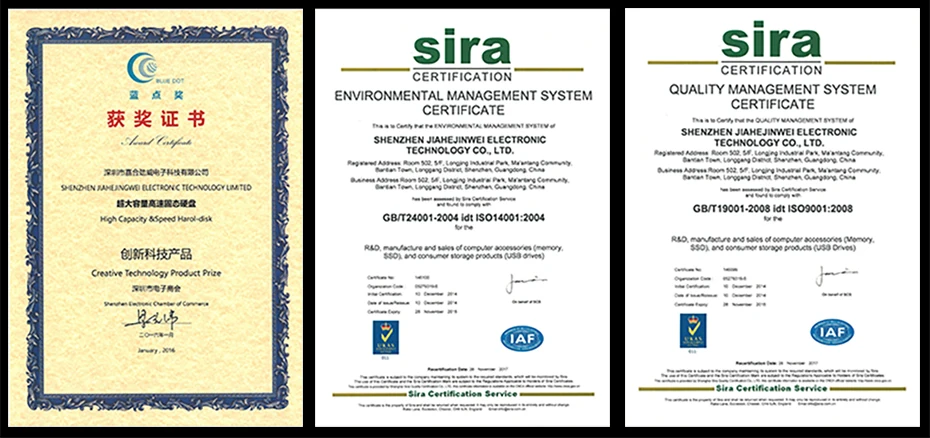This screenshot has height=438, width=930.
Task: Click the 创新科技产品 text
Action: pos(156,255)
